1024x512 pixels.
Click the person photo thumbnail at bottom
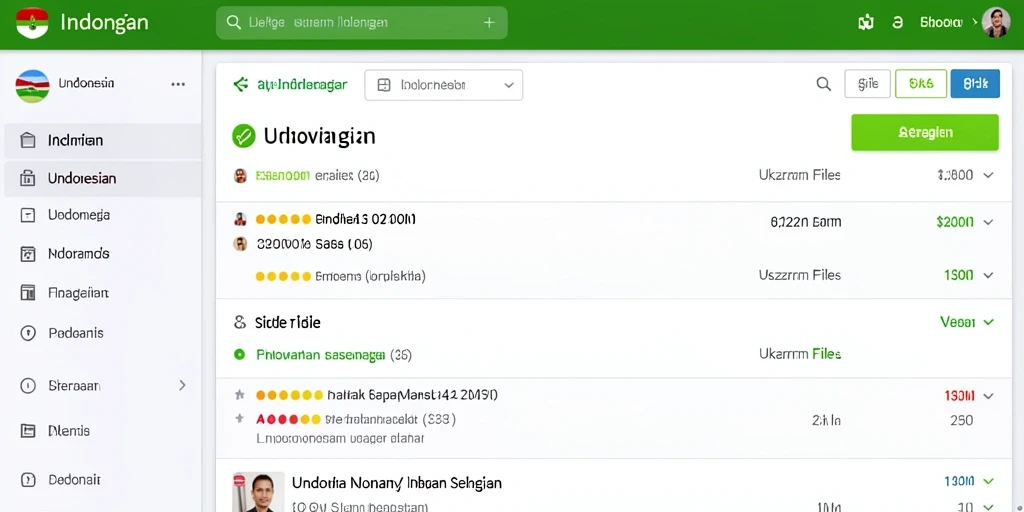(259, 492)
